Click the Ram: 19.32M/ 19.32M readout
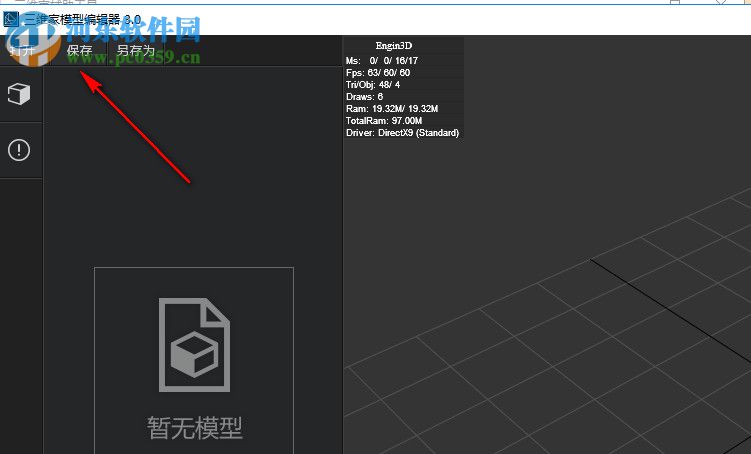Image resolution: width=751 pixels, height=454 pixels. 392,109
